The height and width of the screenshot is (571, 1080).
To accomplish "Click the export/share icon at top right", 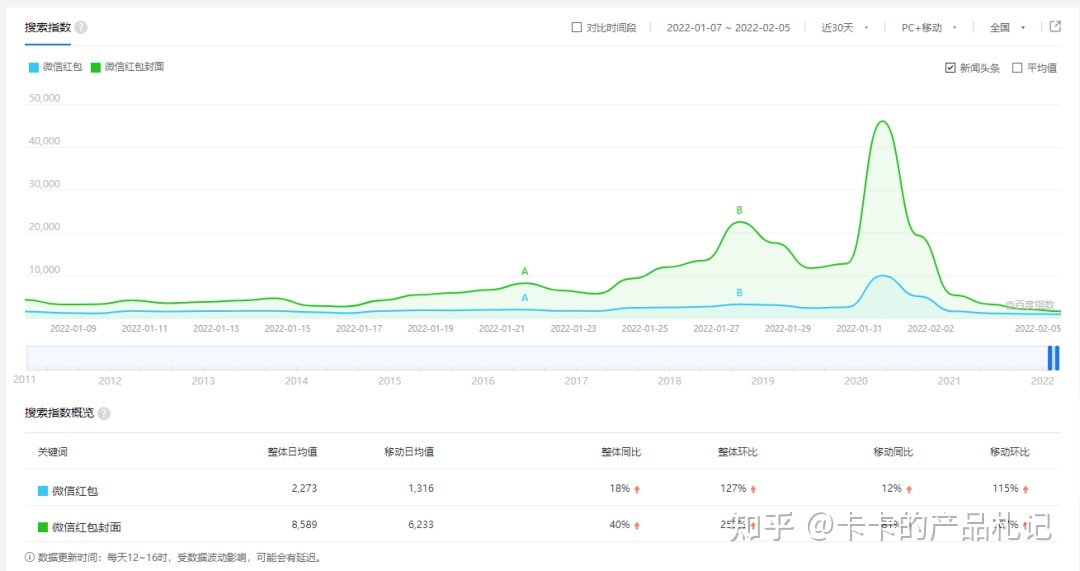I will pos(1055,27).
